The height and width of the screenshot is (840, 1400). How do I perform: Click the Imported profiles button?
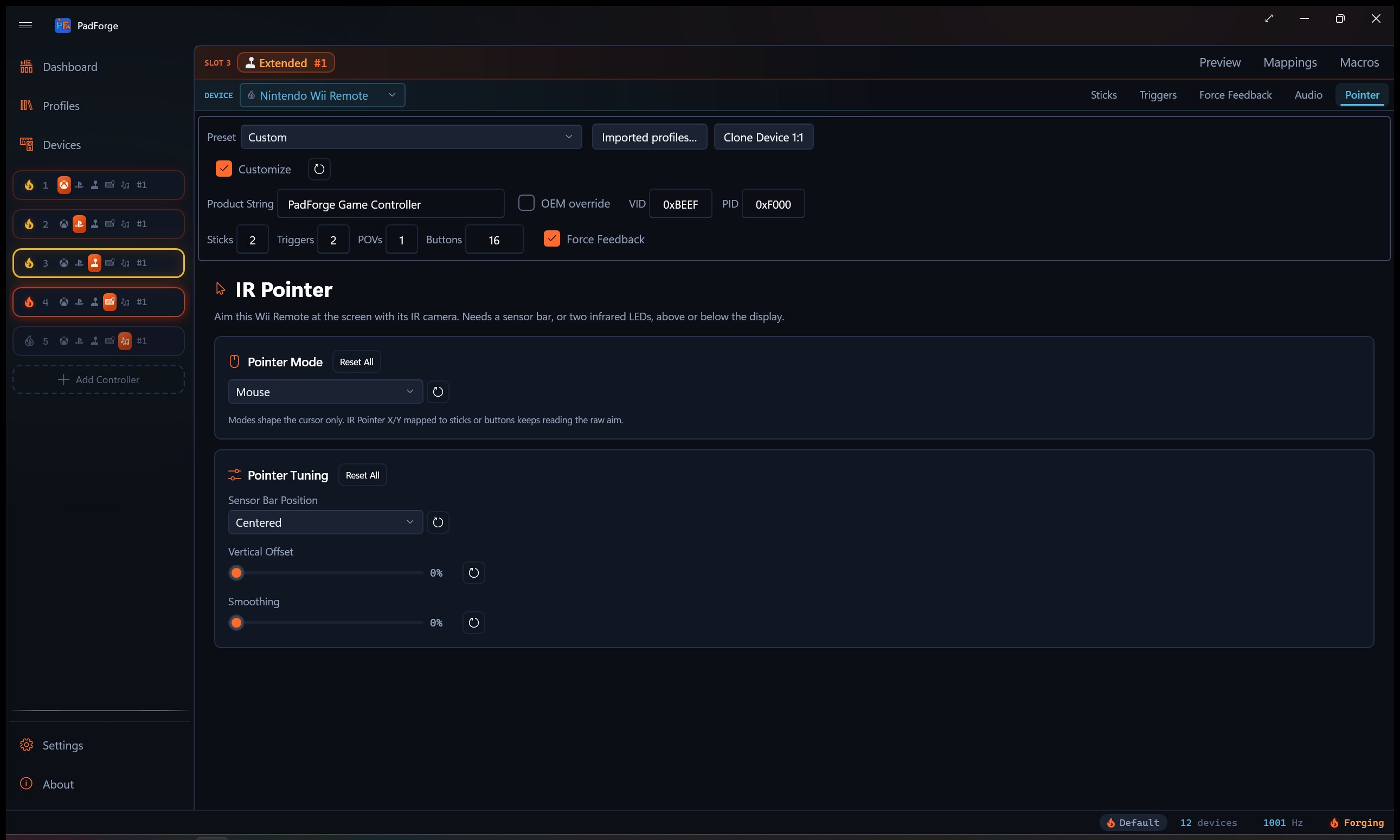click(649, 137)
